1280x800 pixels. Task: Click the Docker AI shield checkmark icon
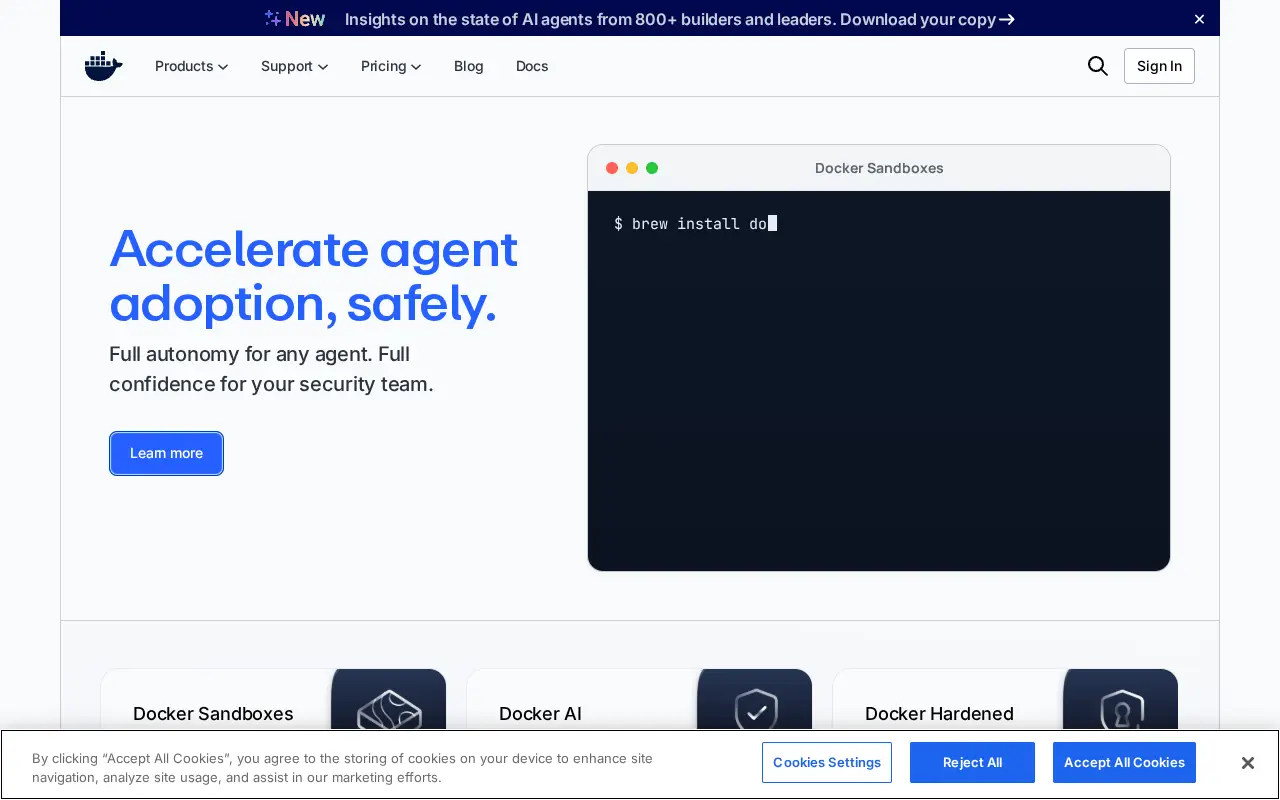tap(756, 711)
